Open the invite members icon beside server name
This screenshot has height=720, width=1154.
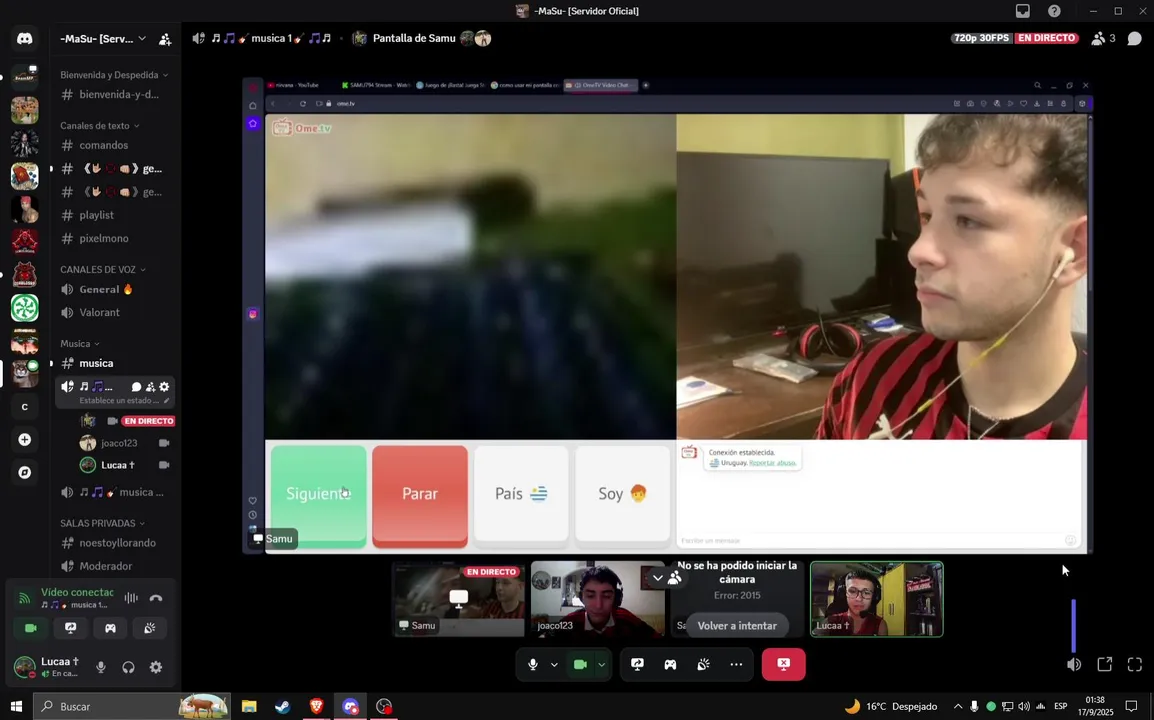coord(165,39)
